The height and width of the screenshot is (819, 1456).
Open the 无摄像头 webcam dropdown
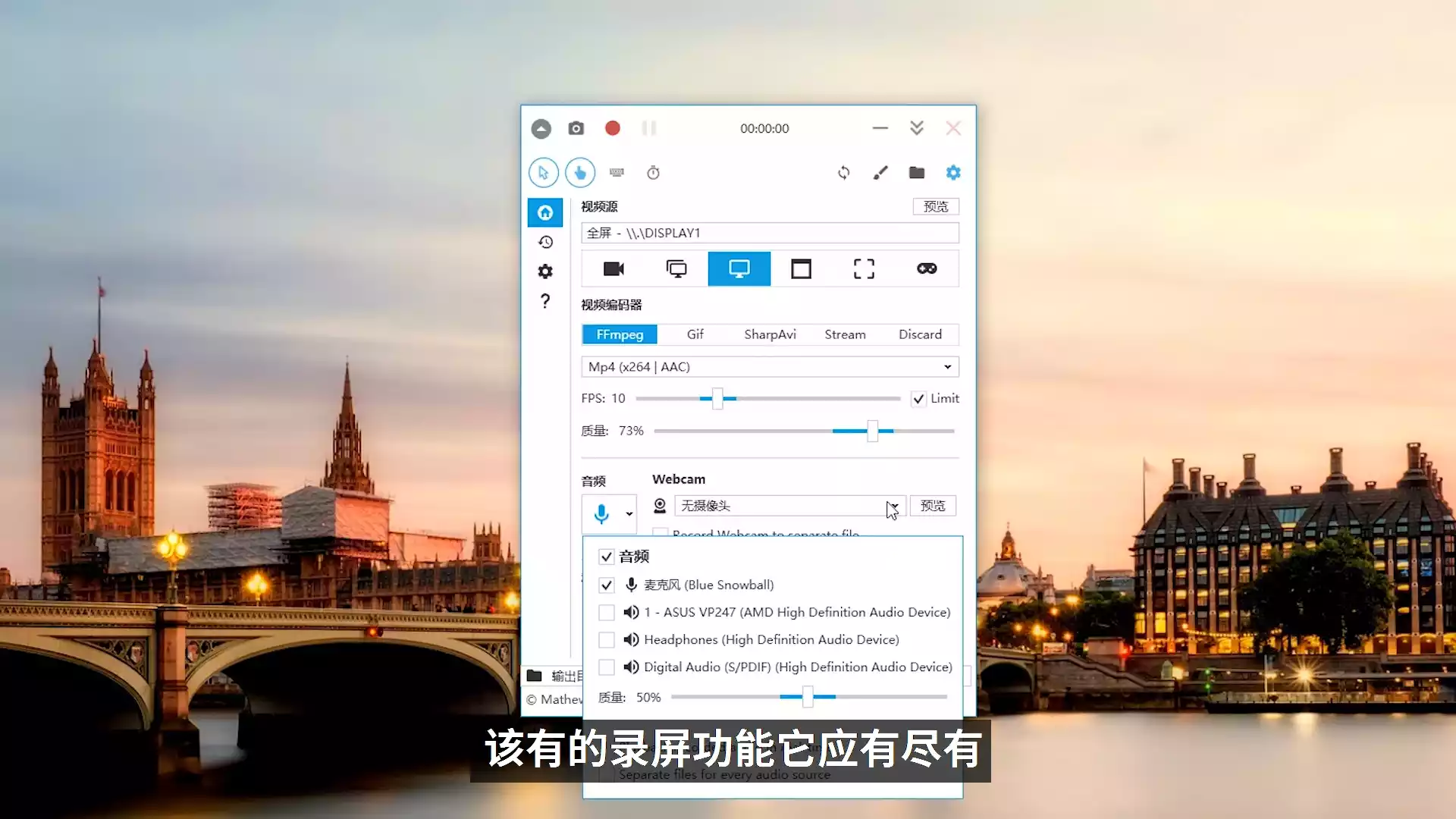[x=789, y=506]
